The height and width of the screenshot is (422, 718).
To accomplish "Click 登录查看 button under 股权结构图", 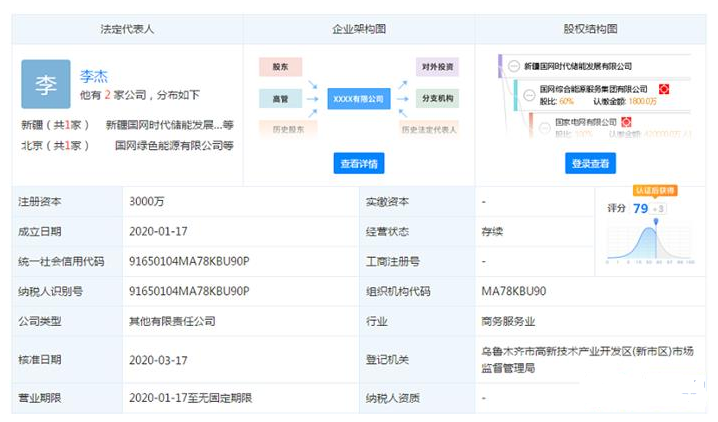I will (590, 163).
